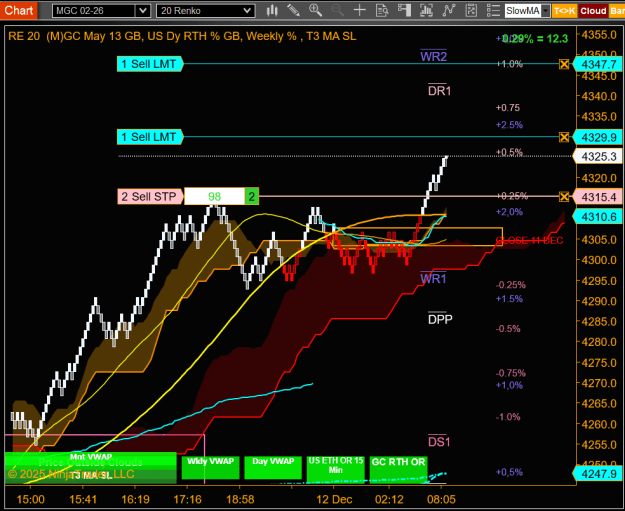Open the data series chart icon

(x=426, y=10)
